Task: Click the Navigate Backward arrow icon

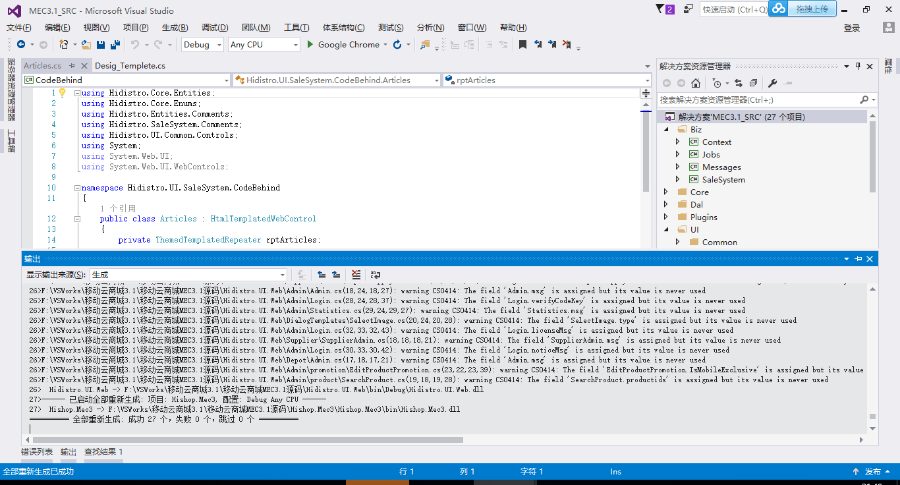Action: 21,44
